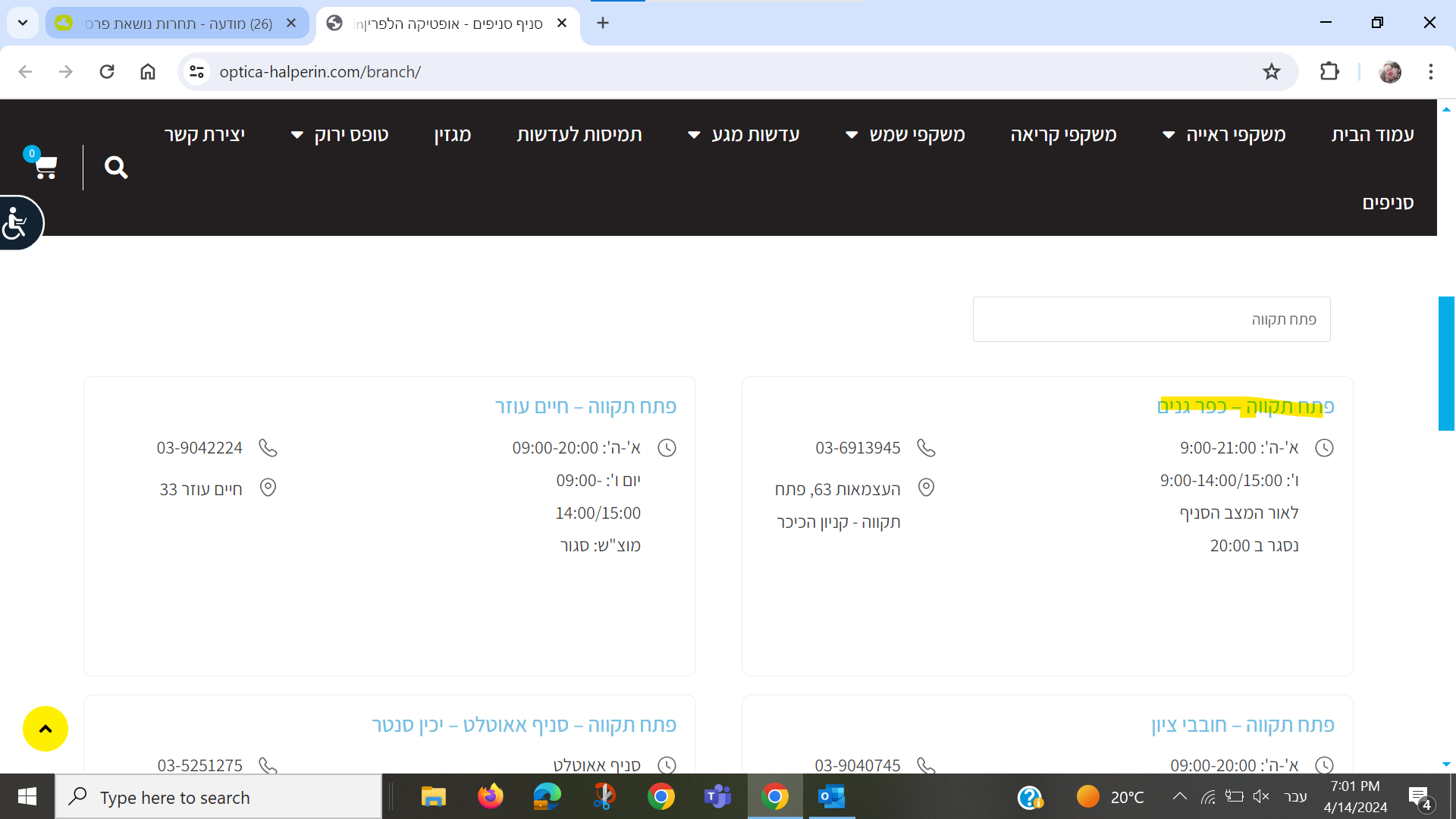
Task: Navigate back to the previous page
Action: click(25, 71)
